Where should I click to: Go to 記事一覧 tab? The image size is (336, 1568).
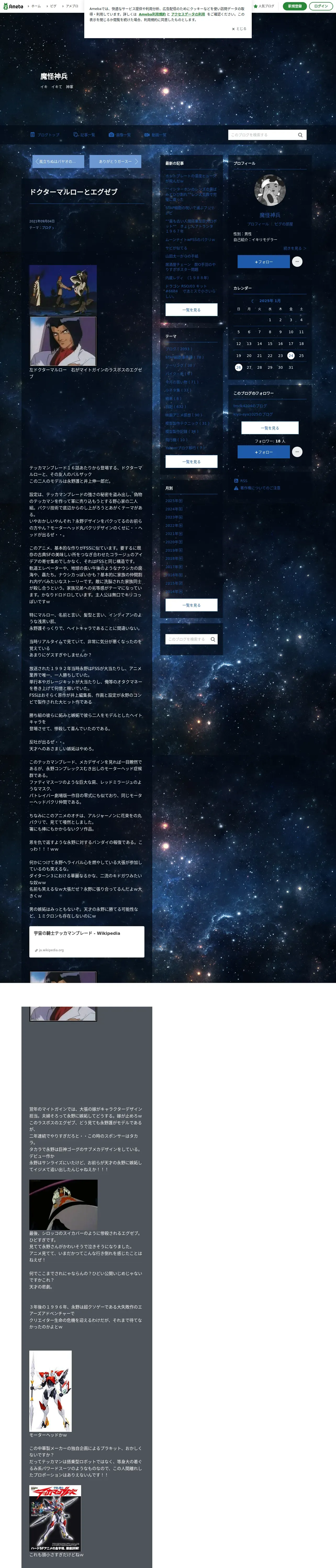84,135
